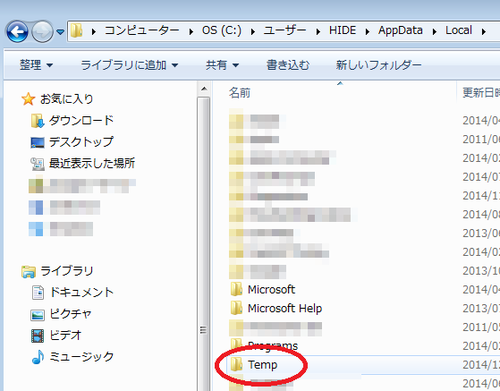The height and width of the screenshot is (391, 500).
Task: Open the ビデオ library
Action: click(x=65, y=335)
